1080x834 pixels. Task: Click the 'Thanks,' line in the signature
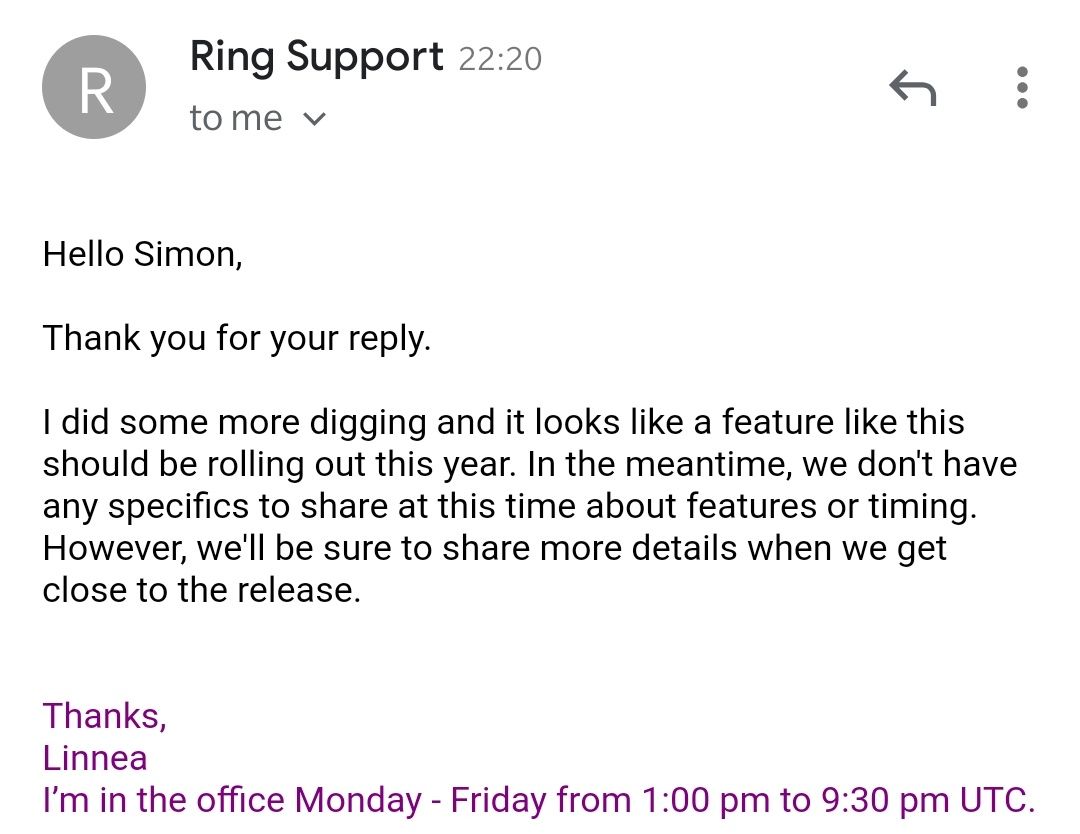click(104, 716)
